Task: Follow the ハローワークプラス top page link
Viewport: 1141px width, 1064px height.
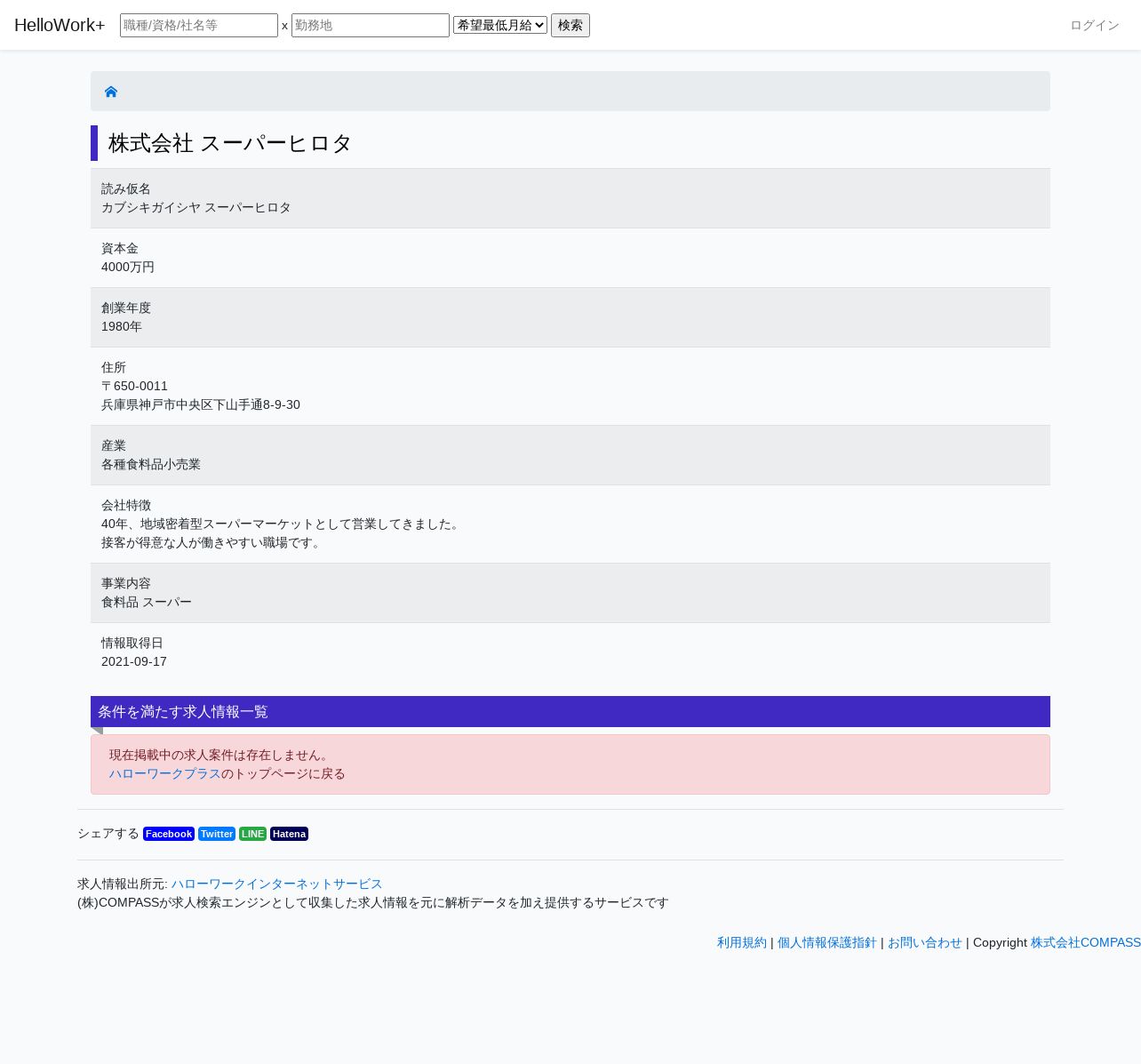Action: click(x=165, y=773)
